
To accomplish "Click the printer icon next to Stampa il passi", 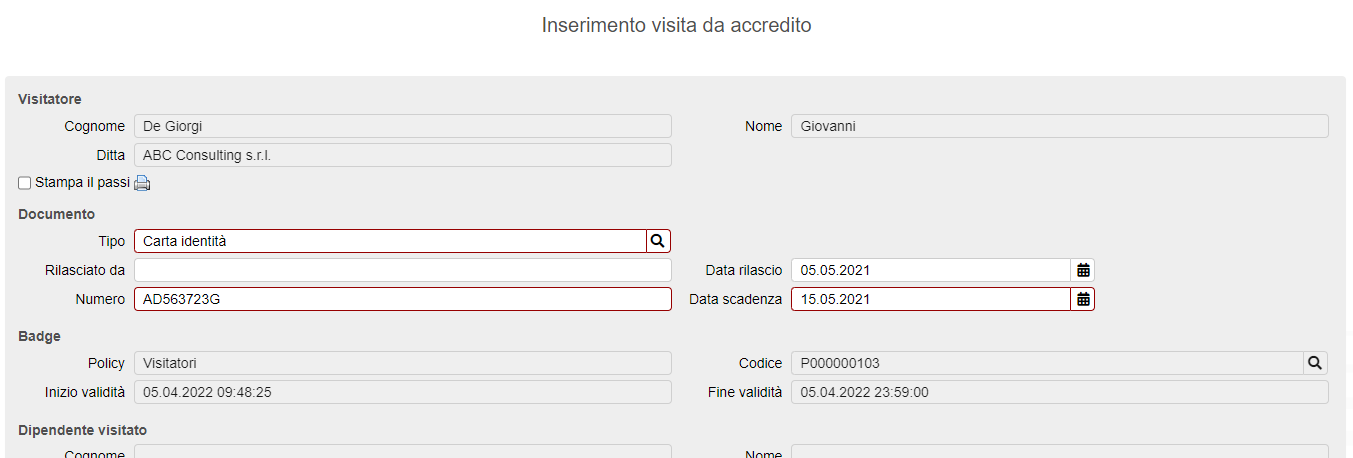I will click(x=142, y=183).
